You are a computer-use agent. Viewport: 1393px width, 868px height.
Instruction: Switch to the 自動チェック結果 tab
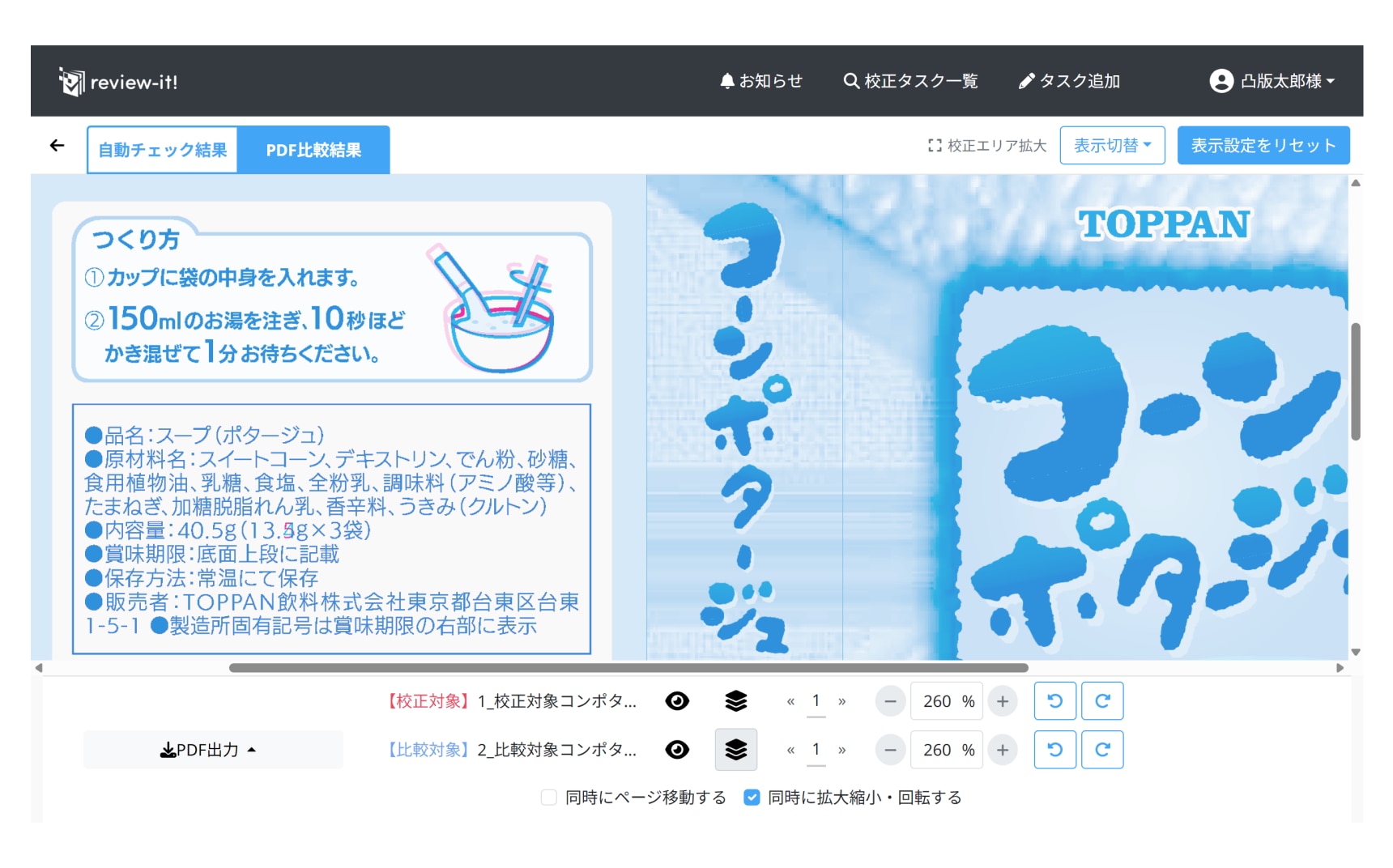point(163,150)
